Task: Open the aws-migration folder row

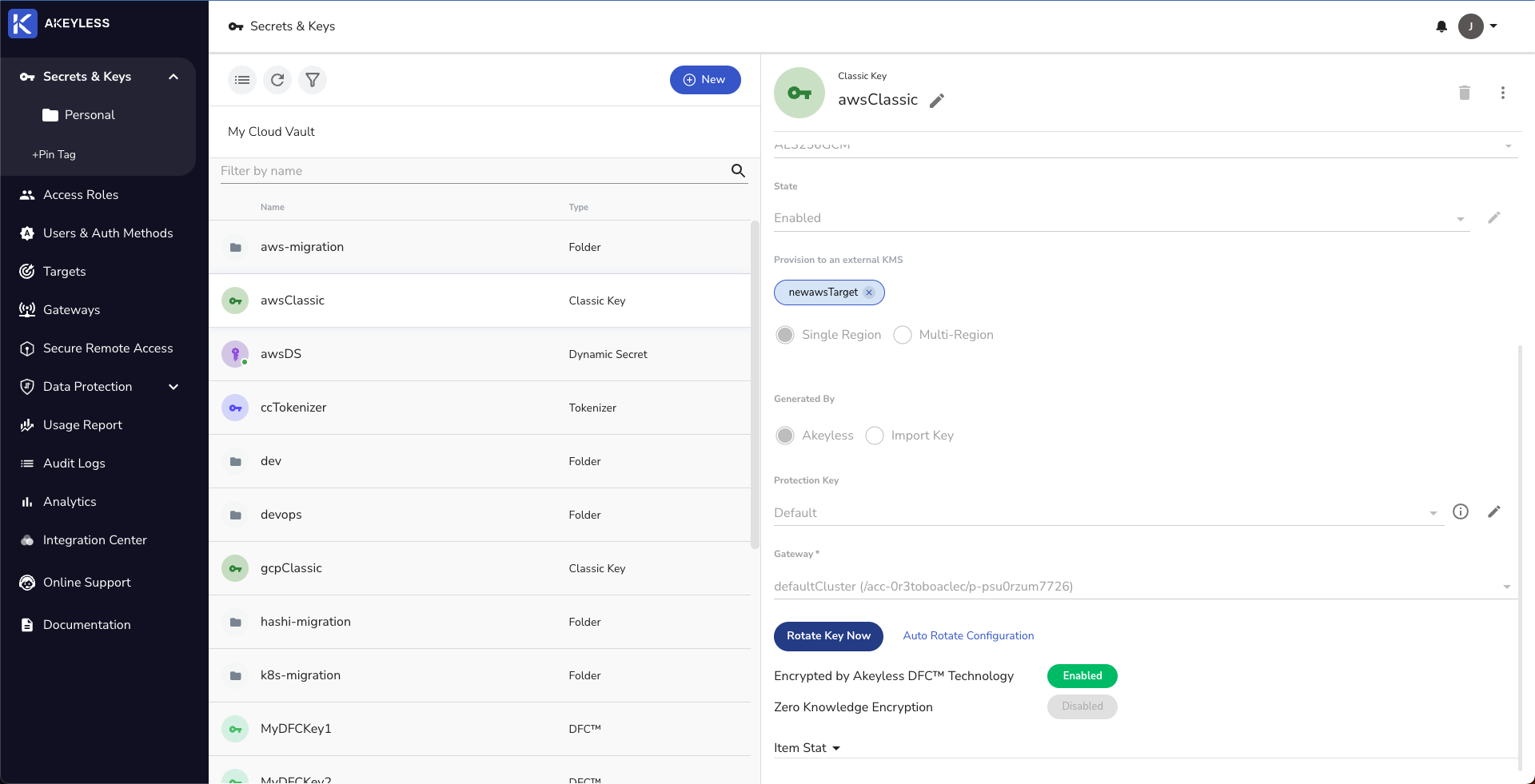Action: click(480, 247)
